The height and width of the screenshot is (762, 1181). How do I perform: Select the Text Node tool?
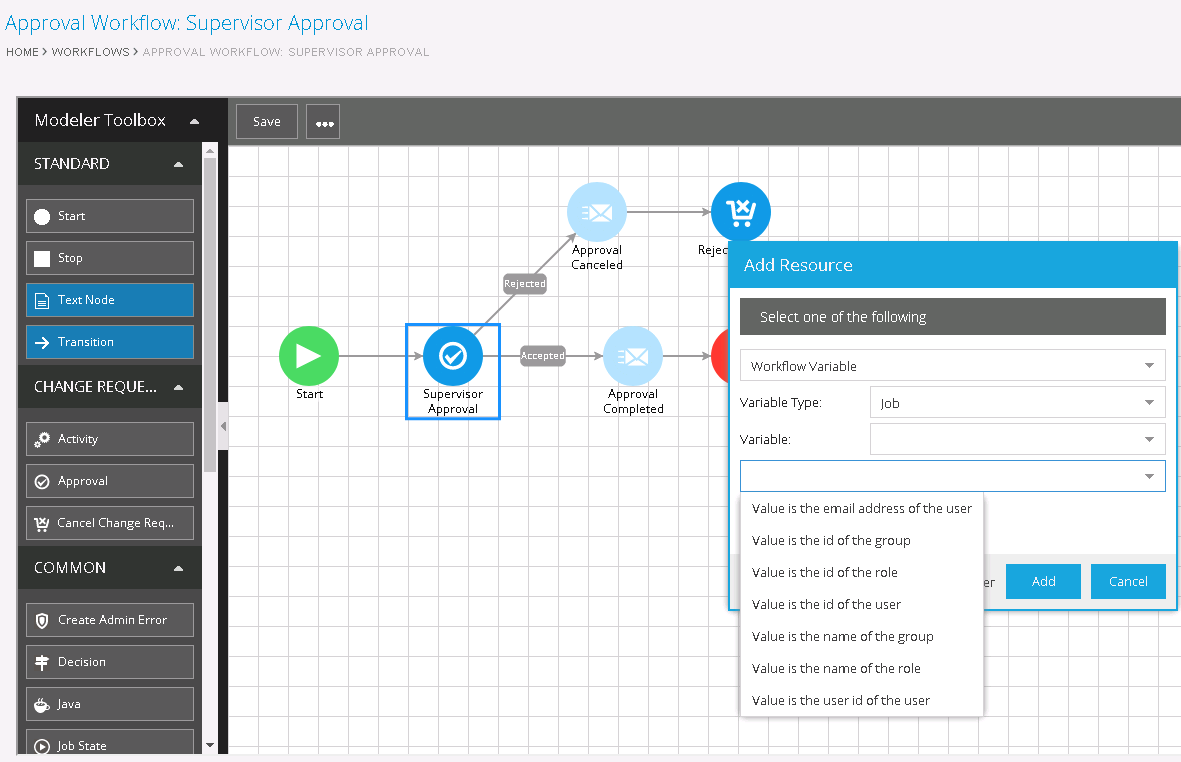point(109,299)
